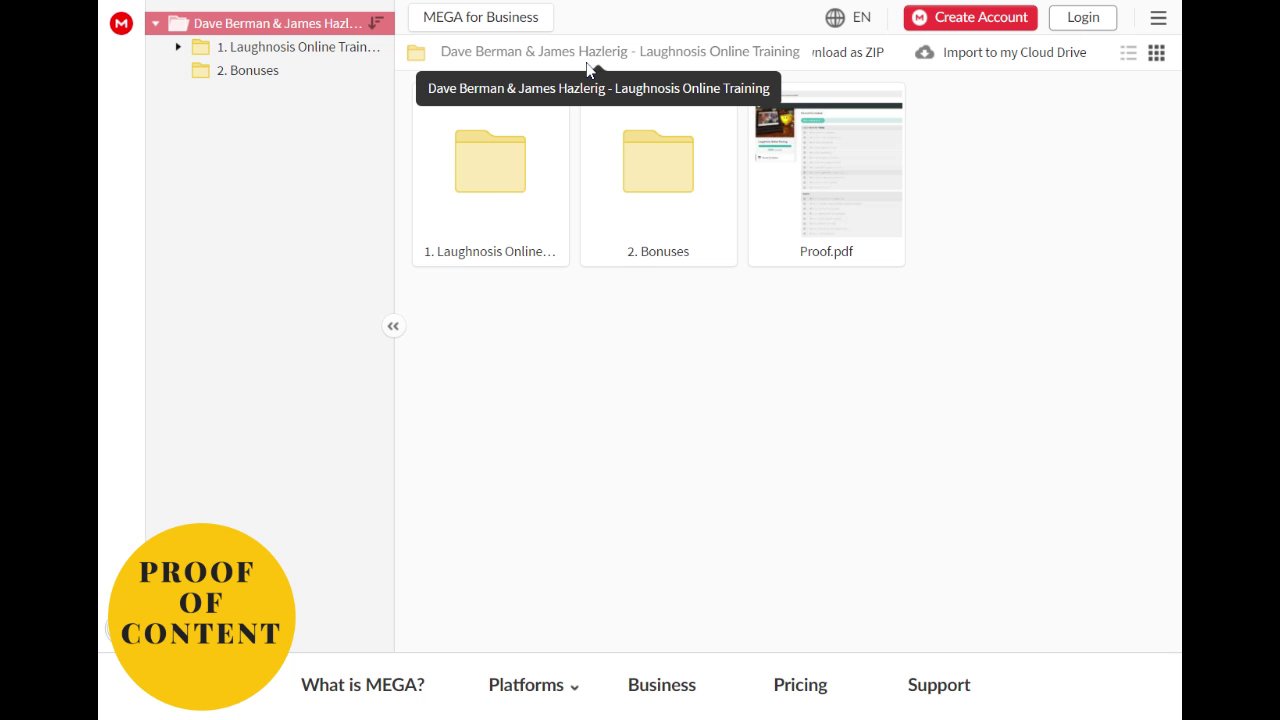
Task: Click the MEGA logo icon
Action: coord(121,23)
